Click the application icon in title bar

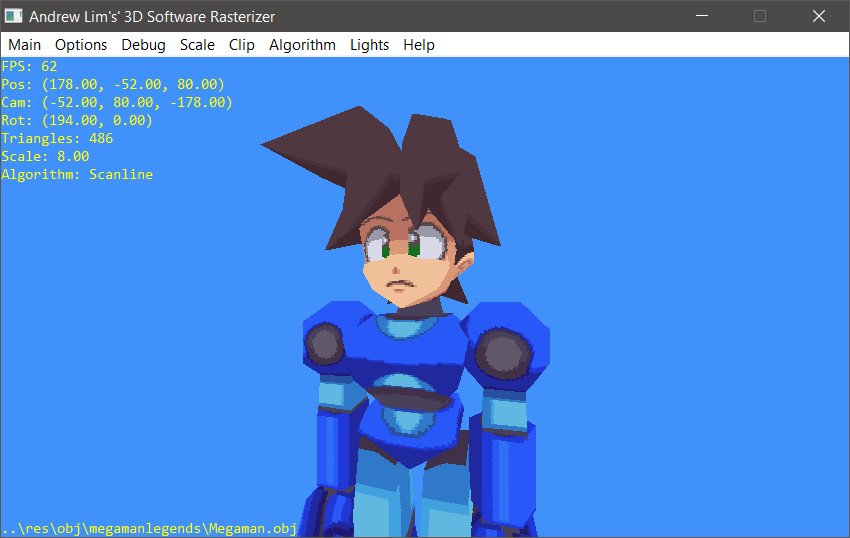14,16
